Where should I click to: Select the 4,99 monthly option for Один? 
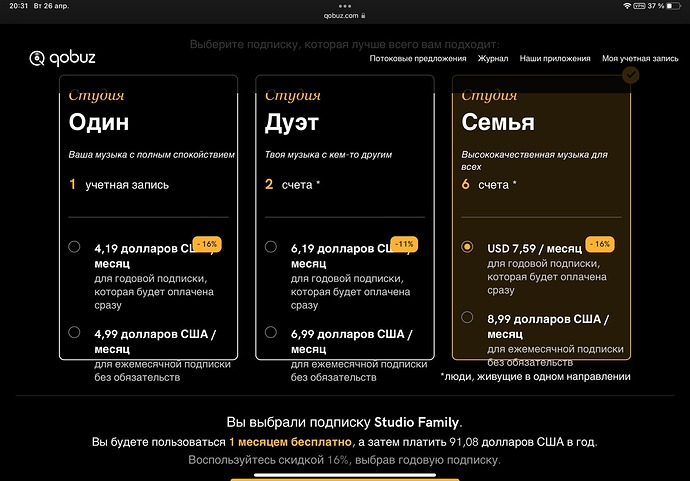(x=74, y=332)
